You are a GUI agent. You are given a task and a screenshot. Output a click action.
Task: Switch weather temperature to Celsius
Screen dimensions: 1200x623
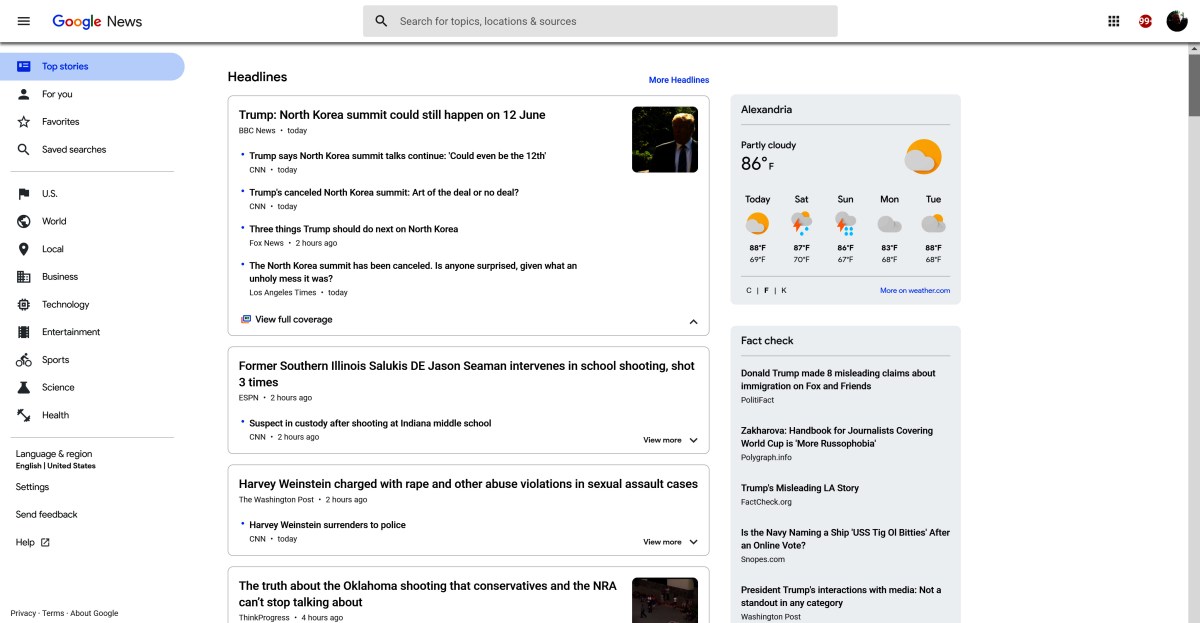[748, 289]
